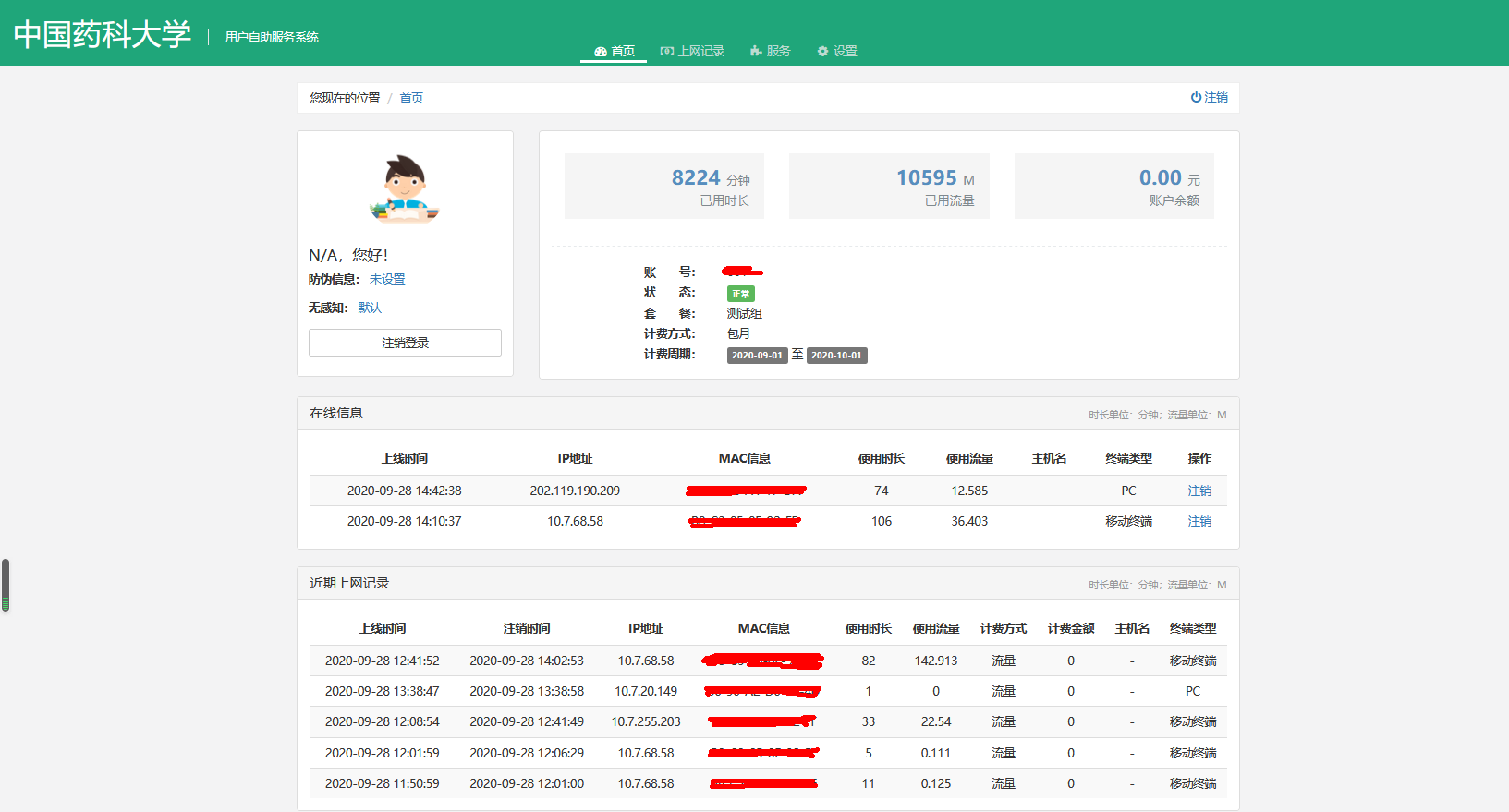
Task: Open the 上网记录 navigation tab
Action: point(700,52)
